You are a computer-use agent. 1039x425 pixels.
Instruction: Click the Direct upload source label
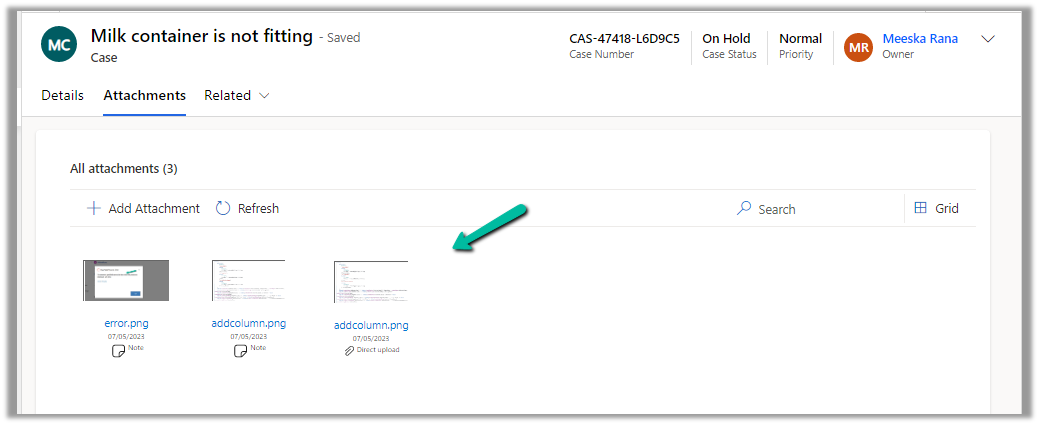pos(378,350)
